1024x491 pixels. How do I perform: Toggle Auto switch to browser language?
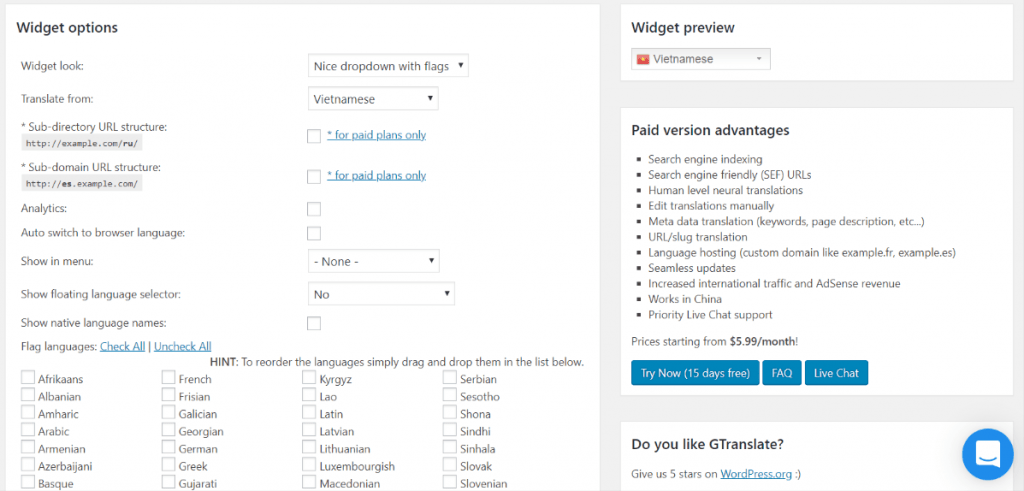(314, 233)
